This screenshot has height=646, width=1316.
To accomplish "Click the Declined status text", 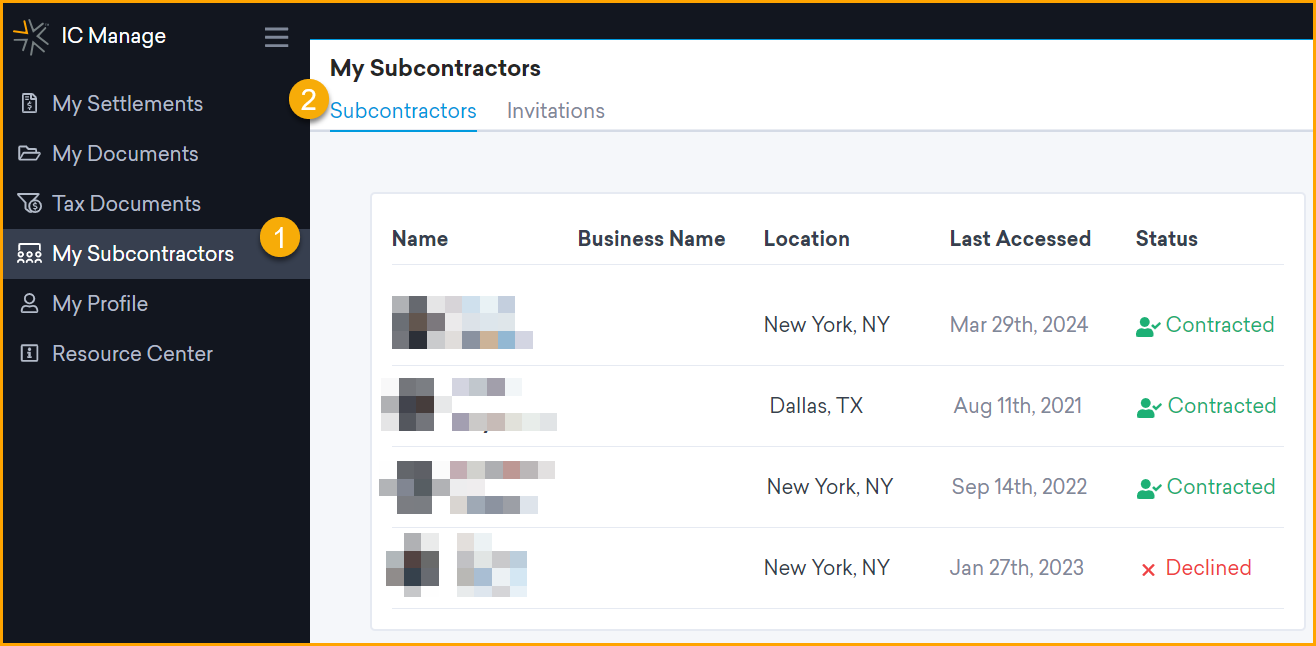I will click(x=1209, y=568).
